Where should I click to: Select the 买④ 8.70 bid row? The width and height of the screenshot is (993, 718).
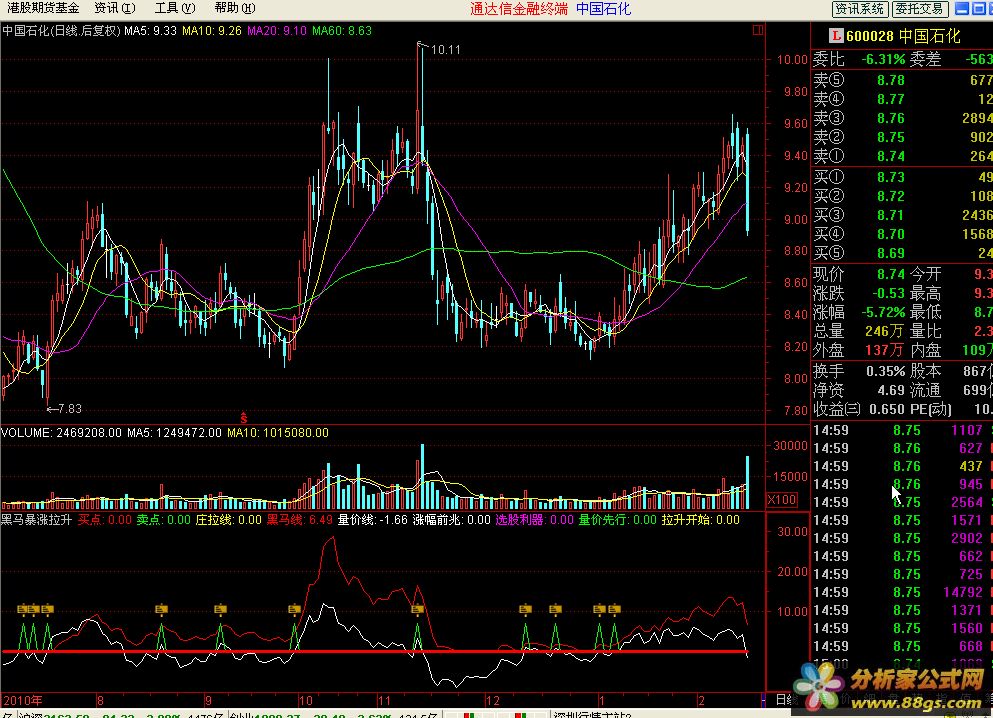pyautogui.click(x=902, y=234)
